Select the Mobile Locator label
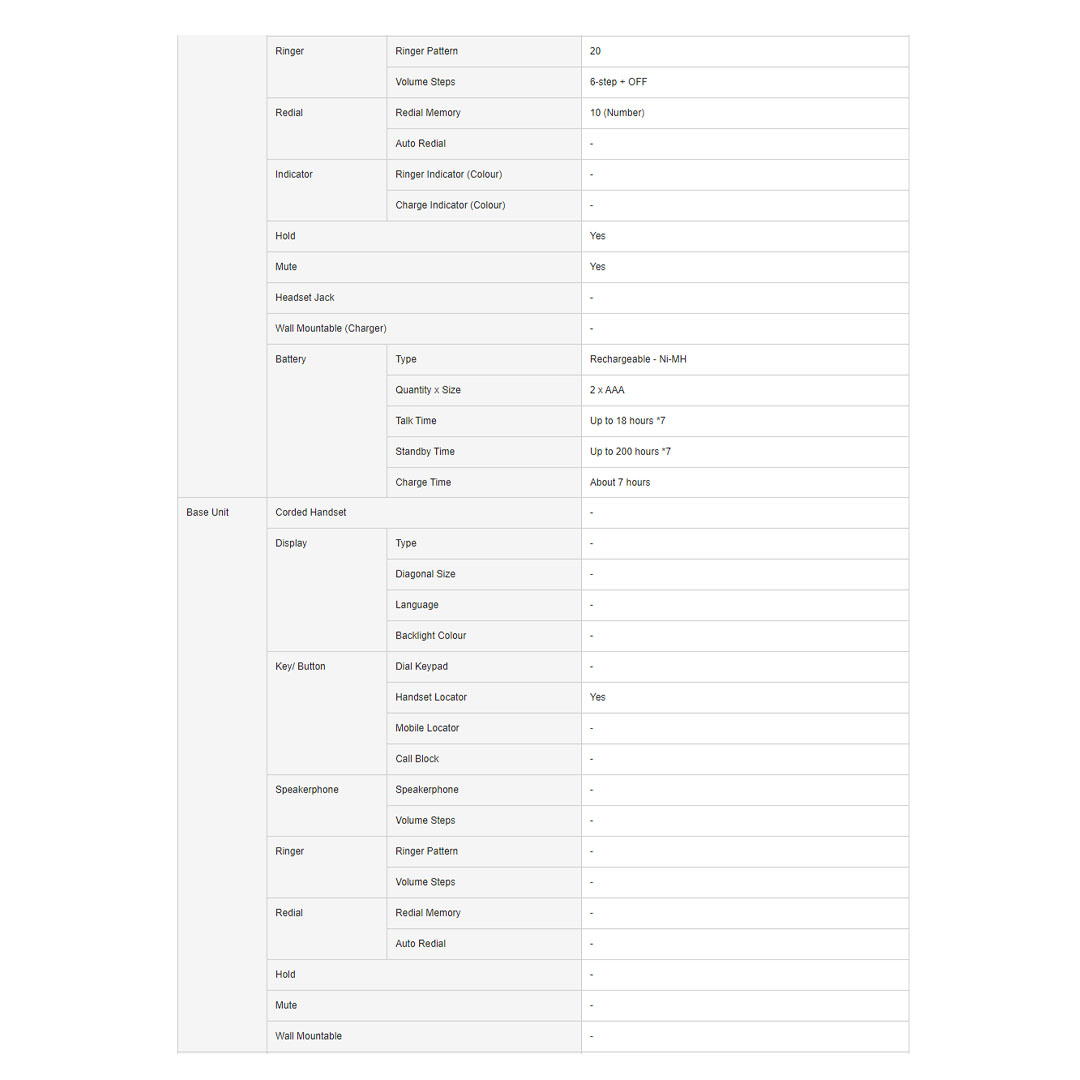The height and width of the screenshot is (1080, 1080). point(427,728)
